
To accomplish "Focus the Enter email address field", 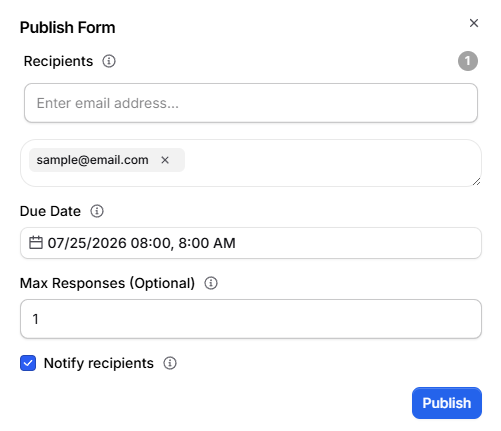I will pos(251,103).
